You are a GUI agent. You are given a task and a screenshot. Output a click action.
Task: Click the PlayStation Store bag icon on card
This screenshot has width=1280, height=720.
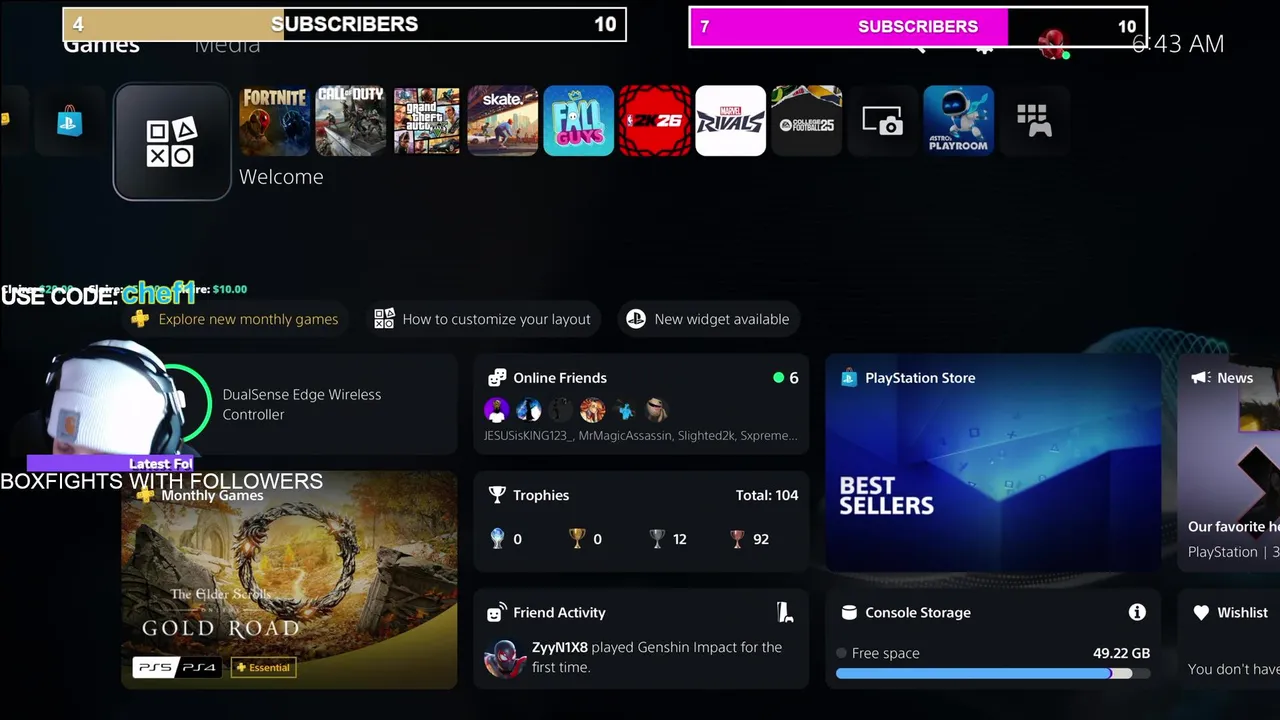848,378
